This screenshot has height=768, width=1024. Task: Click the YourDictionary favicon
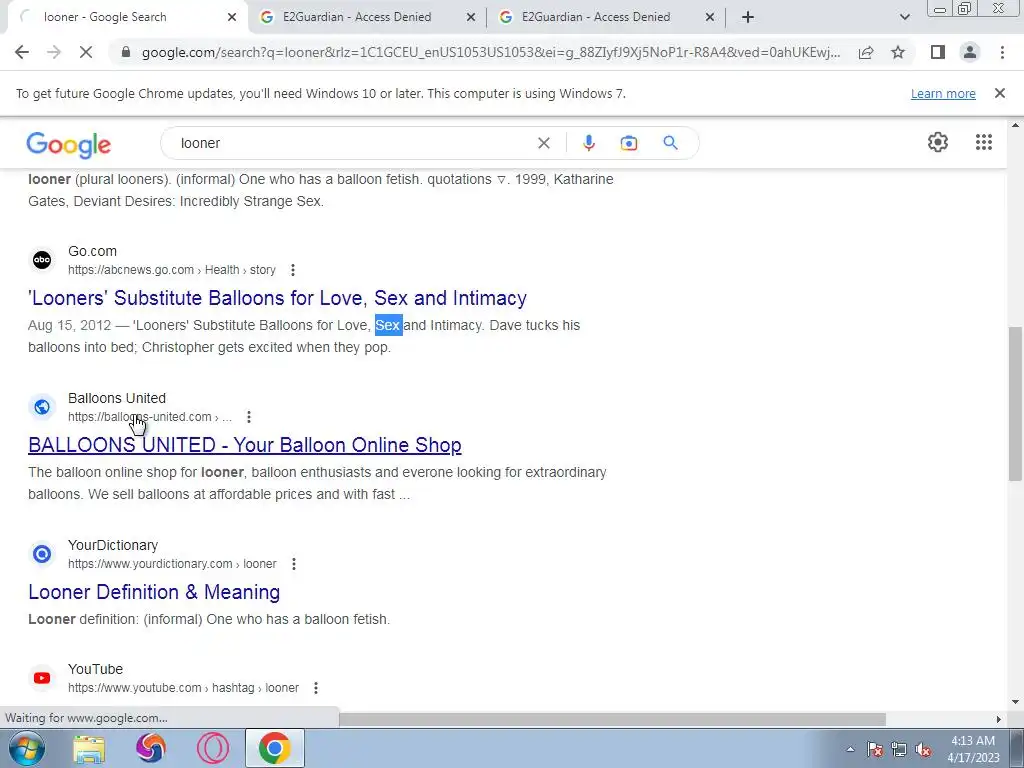[x=42, y=554]
